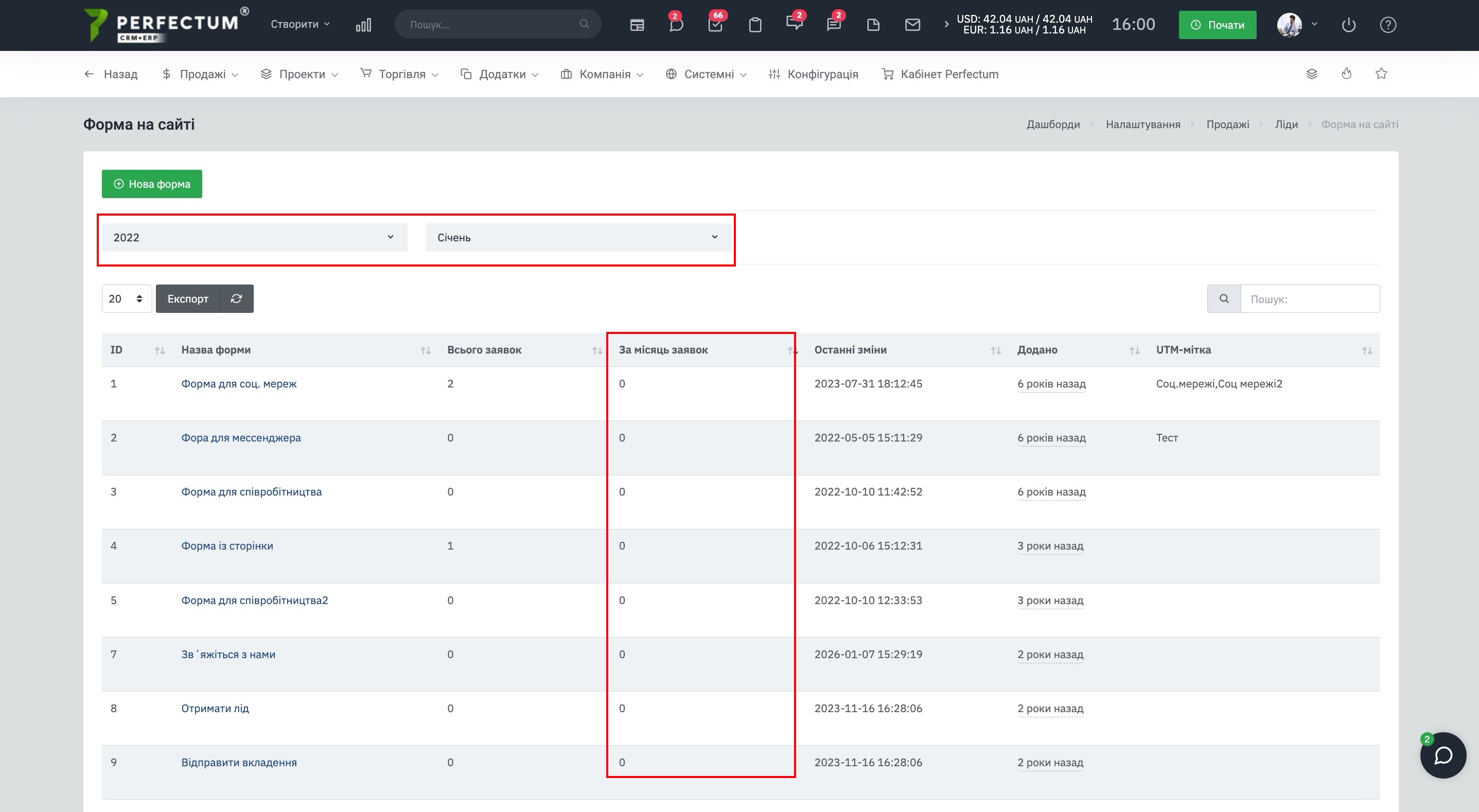Open the calendar icon in header

coord(637,25)
